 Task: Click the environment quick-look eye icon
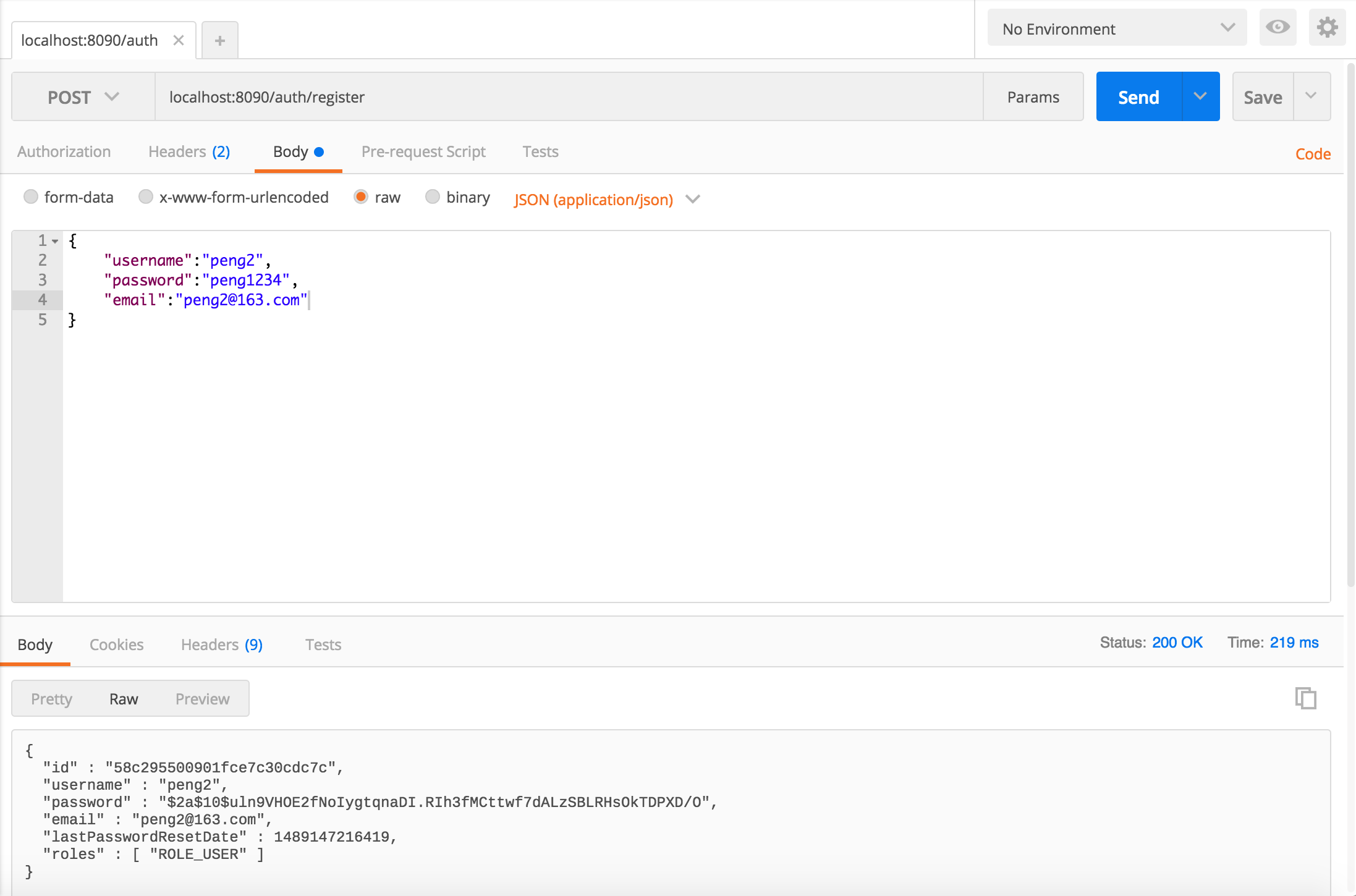1278,28
